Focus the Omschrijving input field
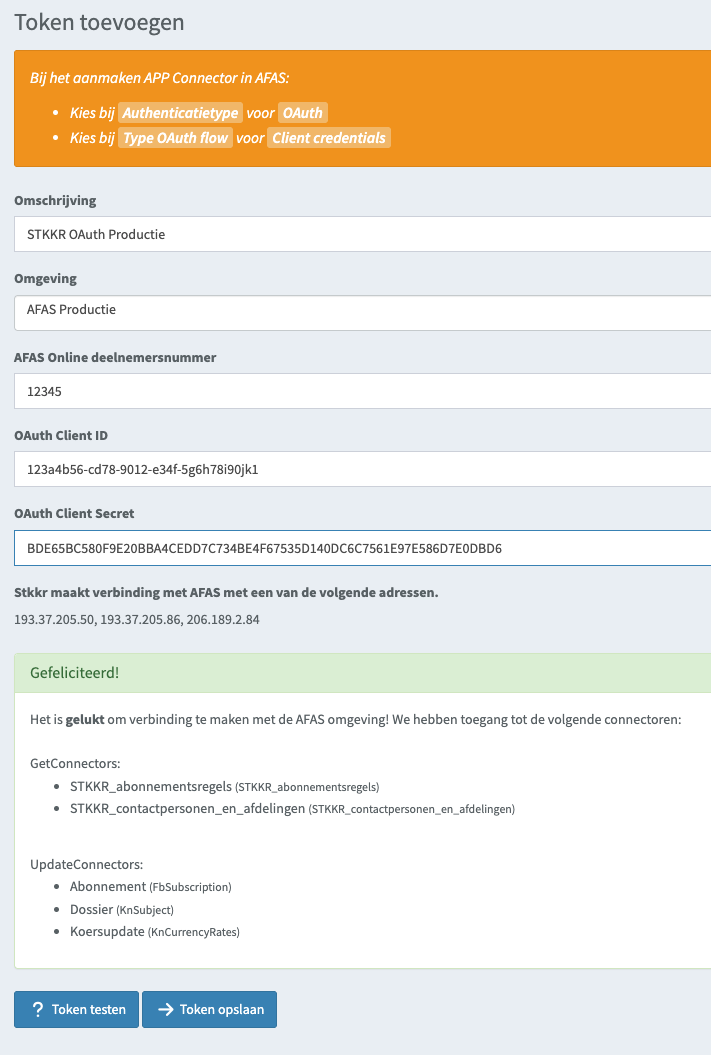This screenshot has width=711, height=1055. 363,234
